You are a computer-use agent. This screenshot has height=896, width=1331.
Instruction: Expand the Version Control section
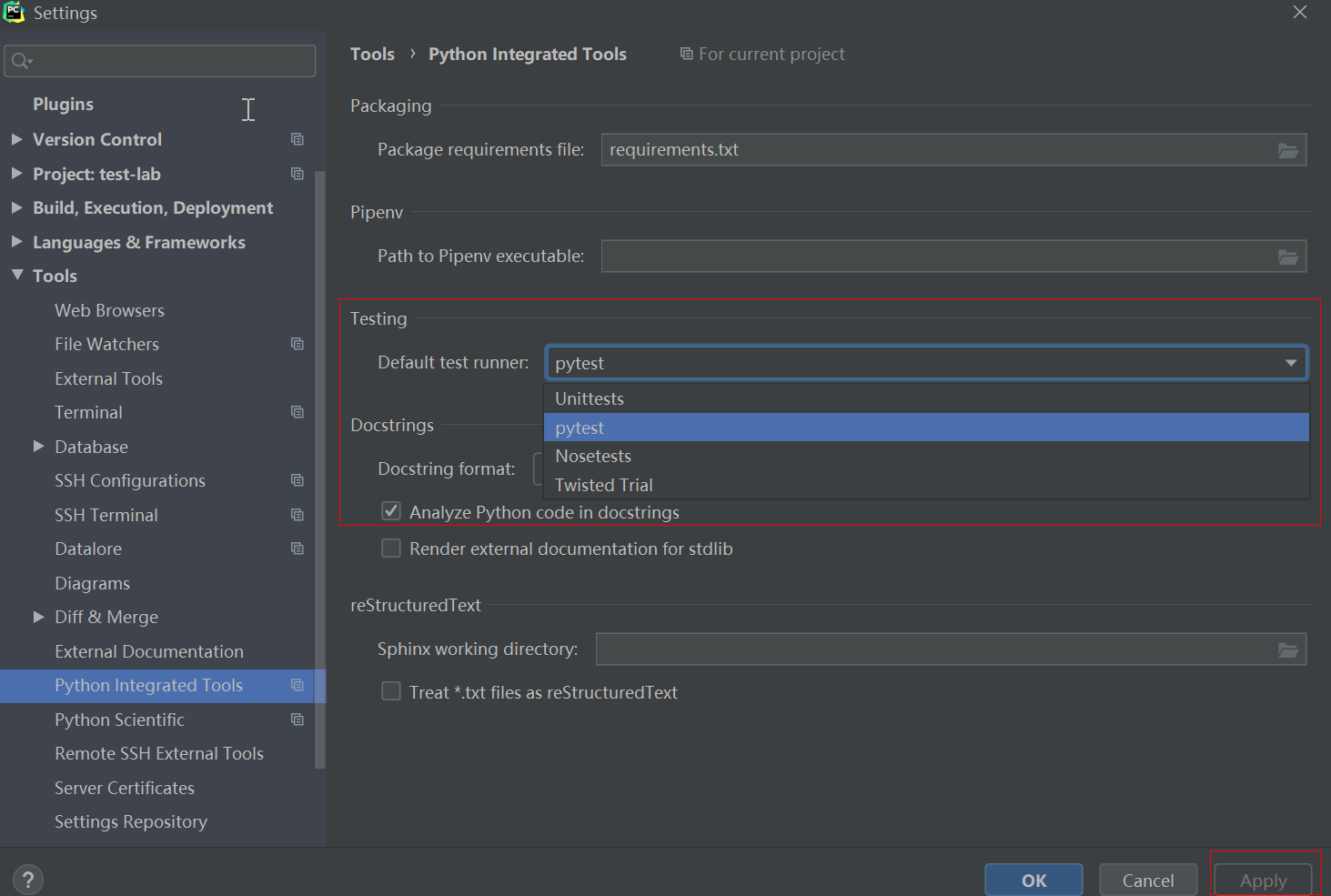(16, 139)
